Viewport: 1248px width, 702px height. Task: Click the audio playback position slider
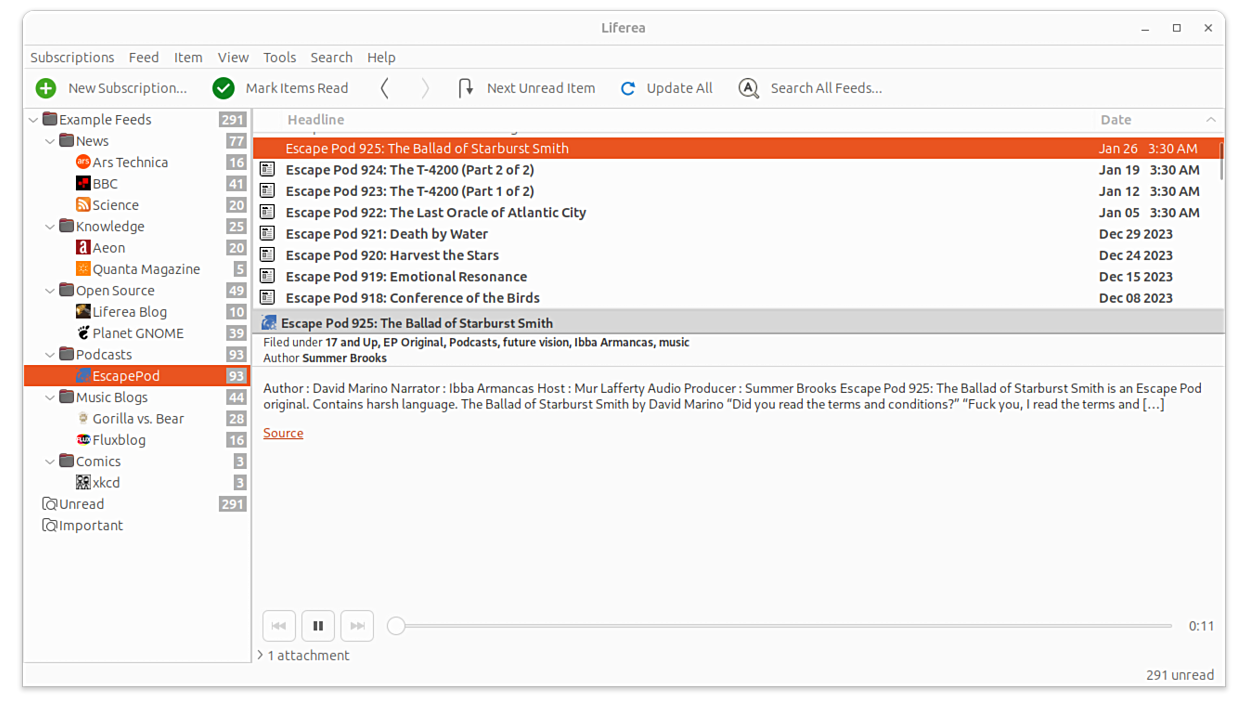(x=782, y=626)
